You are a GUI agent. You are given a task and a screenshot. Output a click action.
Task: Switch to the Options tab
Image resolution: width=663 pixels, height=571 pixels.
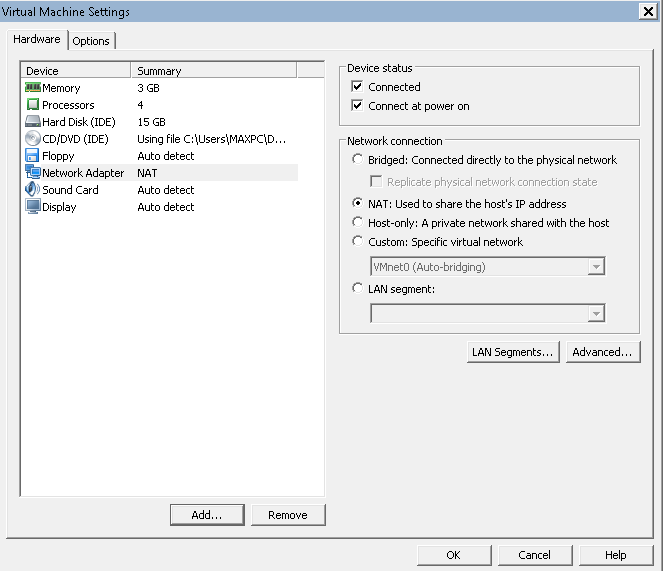[91, 41]
